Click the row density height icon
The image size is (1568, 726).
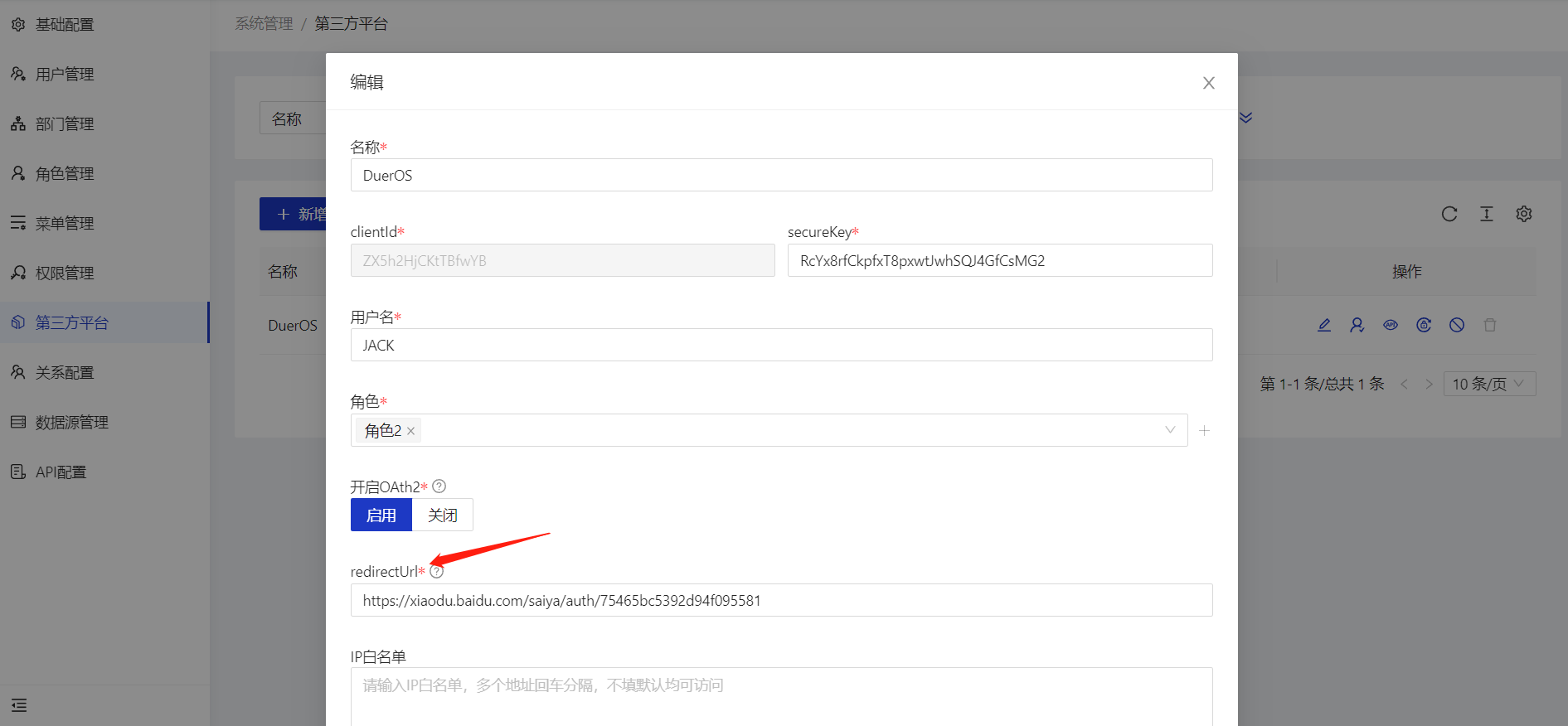[x=1486, y=214]
